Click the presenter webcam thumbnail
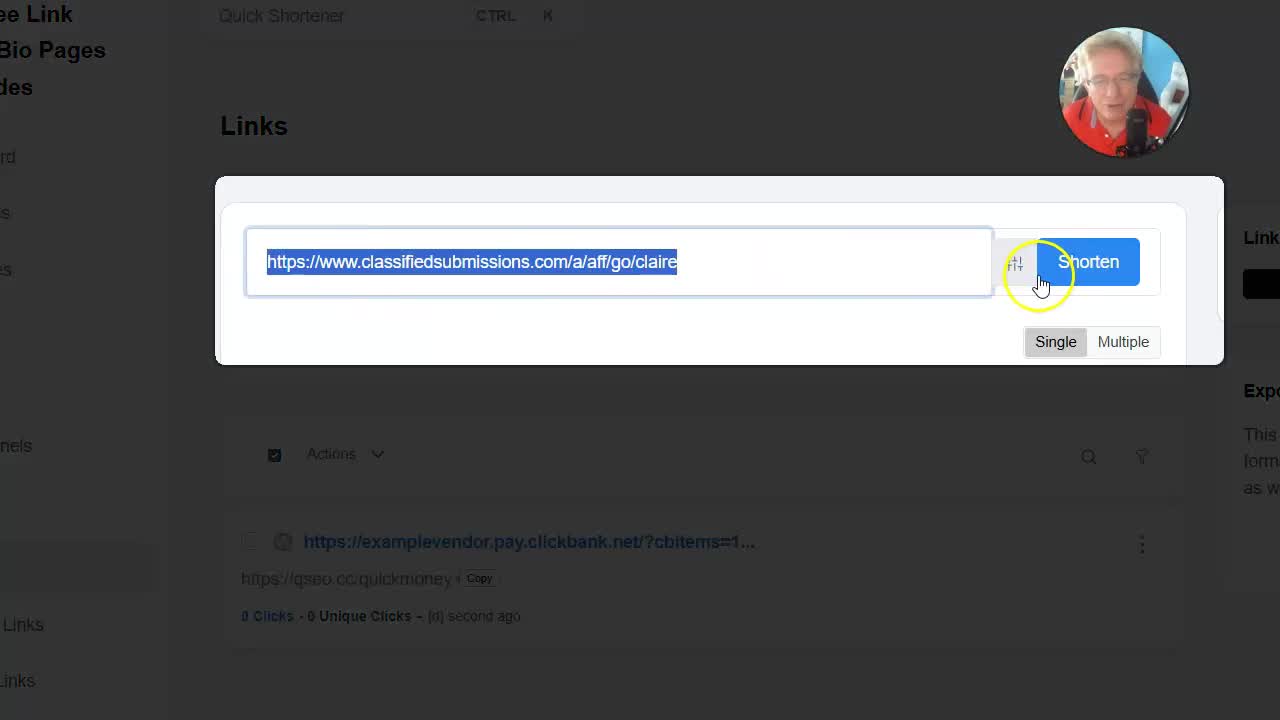The height and width of the screenshot is (720, 1280). [x=1123, y=92]
